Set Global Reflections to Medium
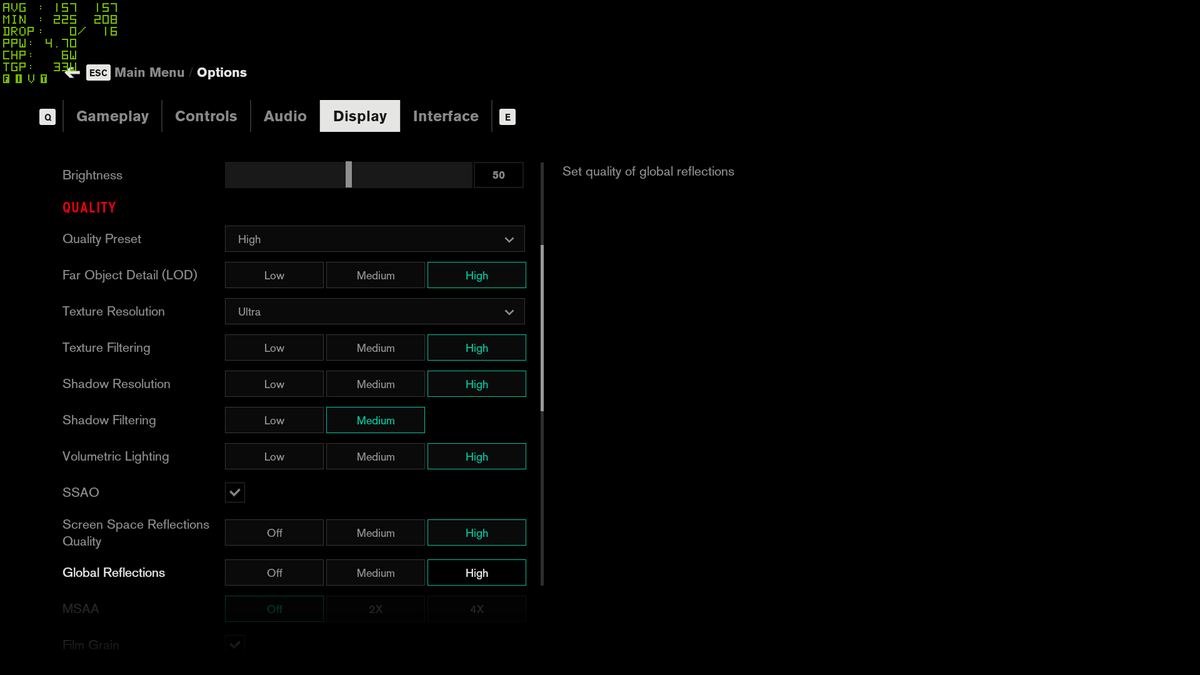Image resolution: width=1200 pixels, height=675 pixels. [x=375, y=573]
